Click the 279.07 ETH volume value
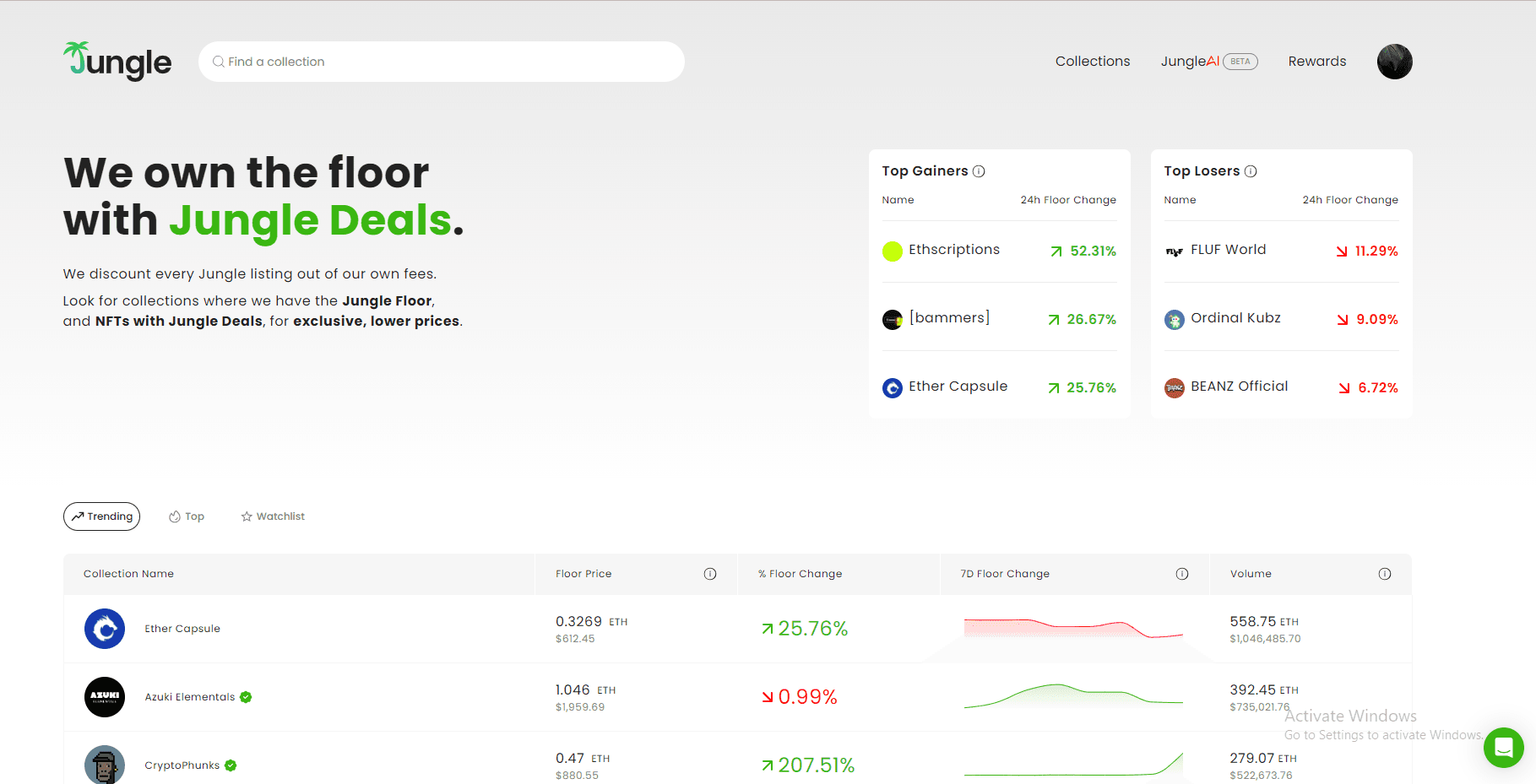Image resolution: width=1536 pixels, height=784 pixels. (1263, 759)
